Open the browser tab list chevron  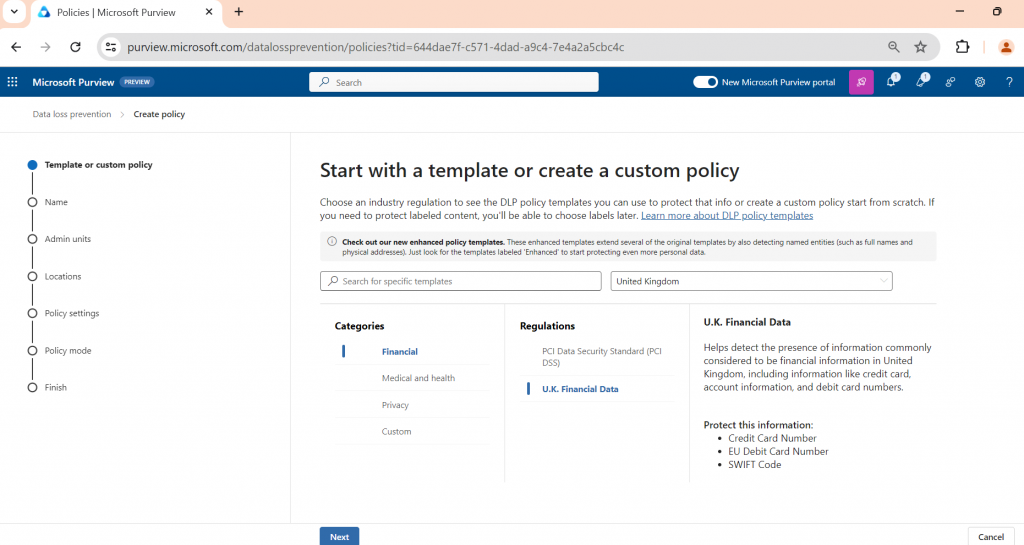click(x=14, y=12)
